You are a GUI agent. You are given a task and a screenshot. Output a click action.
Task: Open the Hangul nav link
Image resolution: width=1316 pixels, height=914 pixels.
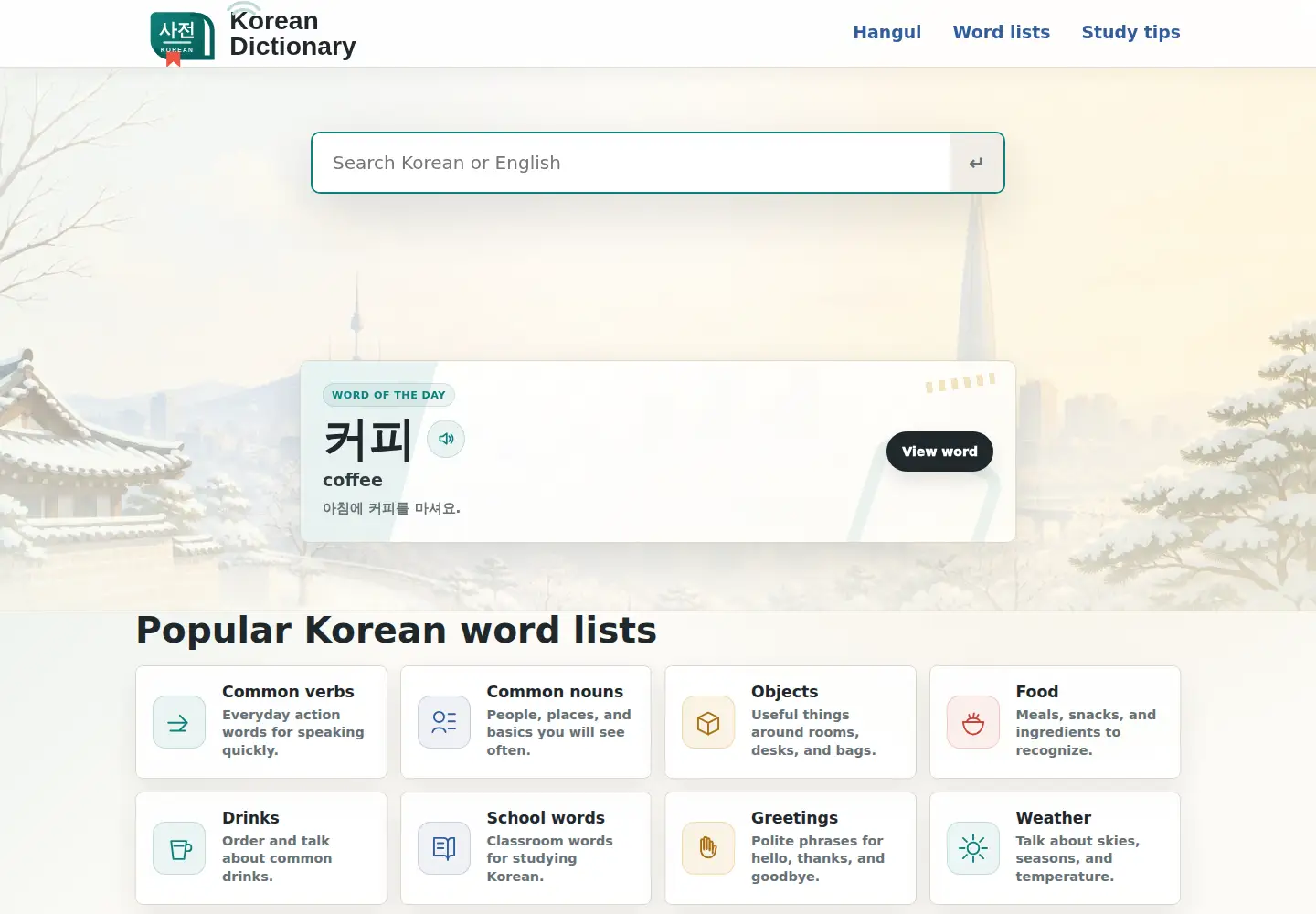pos(887,32)
